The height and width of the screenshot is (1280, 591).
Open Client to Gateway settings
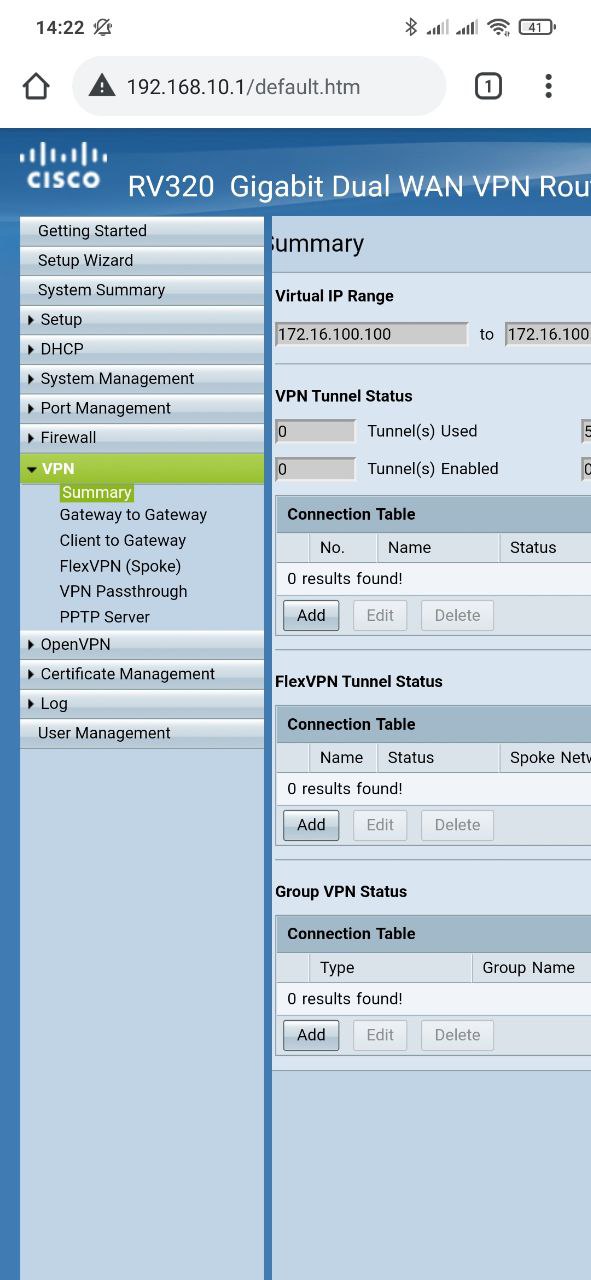tap(123, 540)
